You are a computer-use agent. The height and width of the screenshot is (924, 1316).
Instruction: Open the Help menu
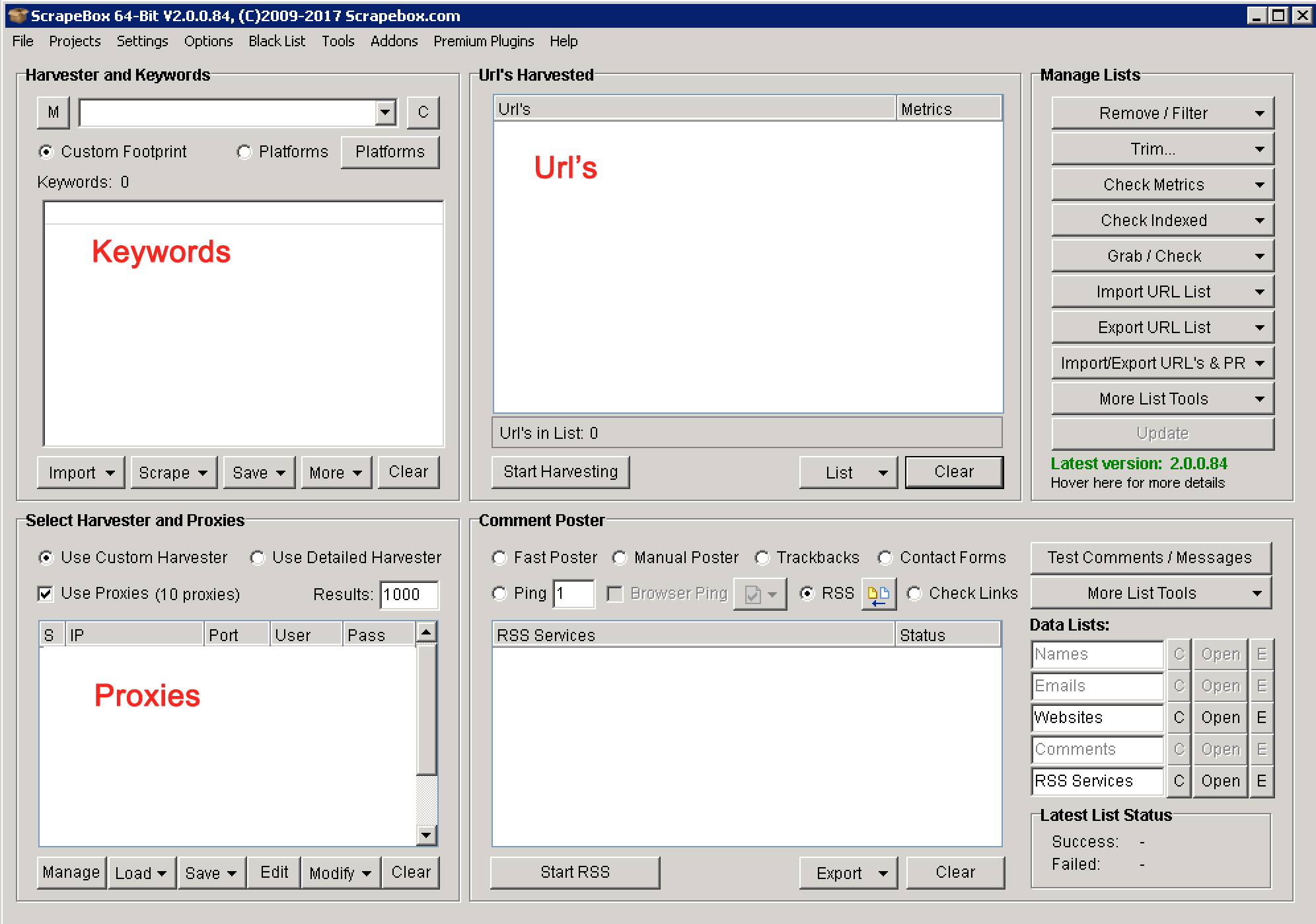coord(564,41)
